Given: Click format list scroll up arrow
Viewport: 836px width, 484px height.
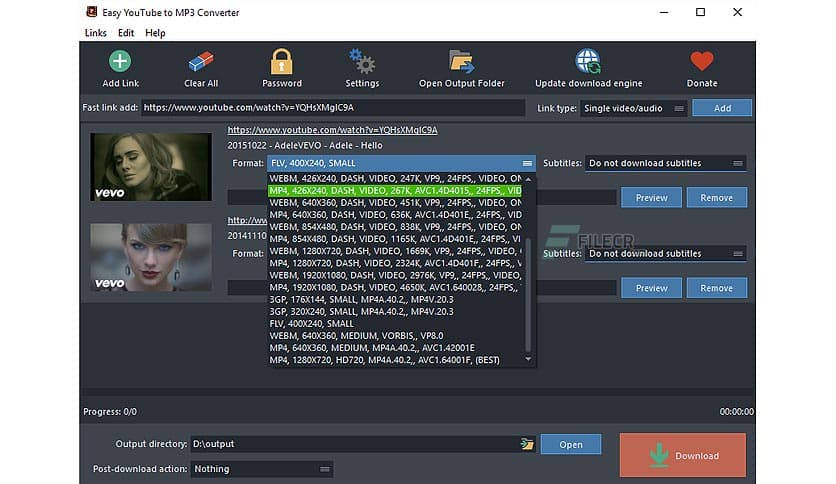Looking at the screenshot, I should pyautogui.click(x=528, y=179).
